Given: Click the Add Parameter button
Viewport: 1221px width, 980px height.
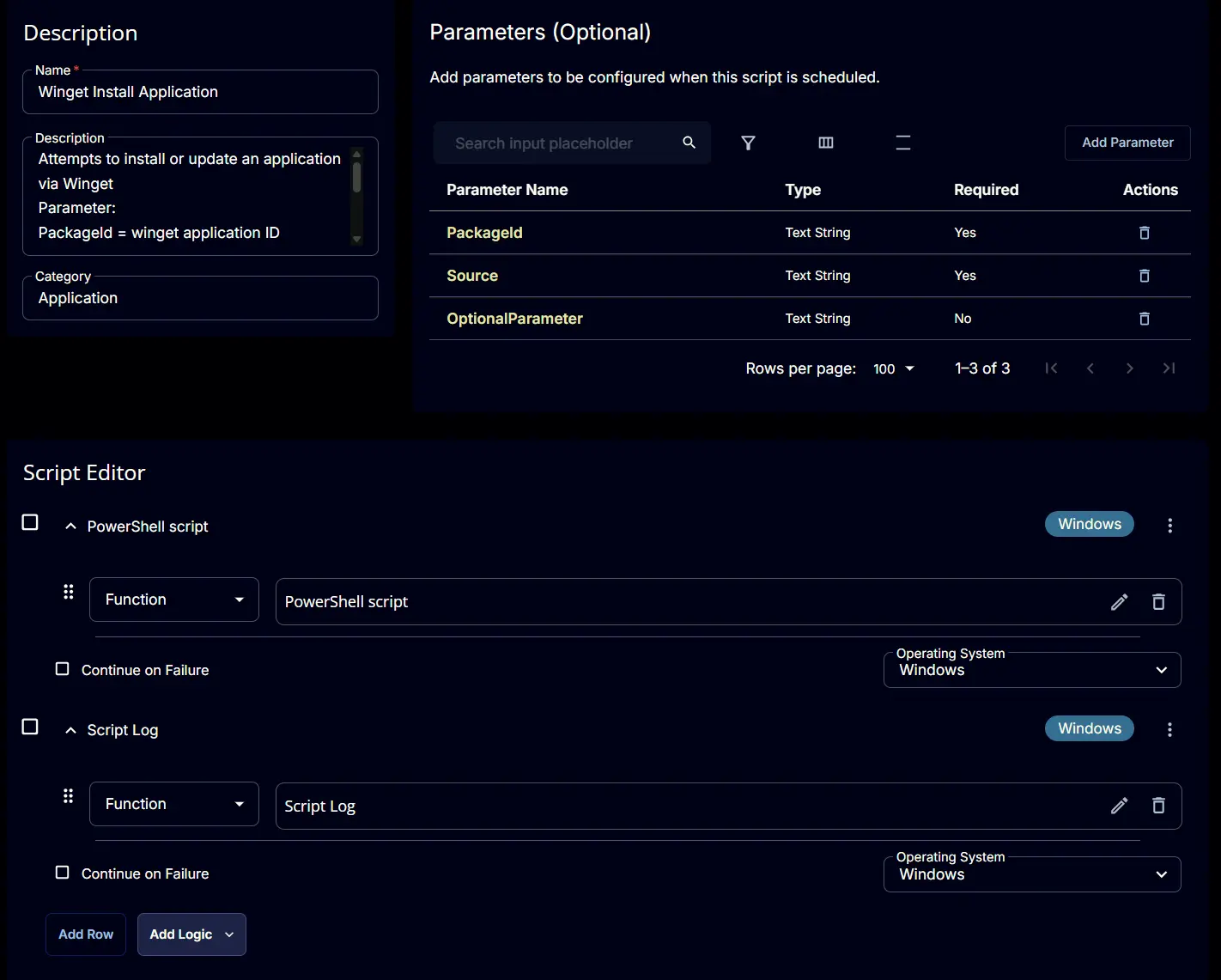Looking at the screenshot, I should (1127, 143).
